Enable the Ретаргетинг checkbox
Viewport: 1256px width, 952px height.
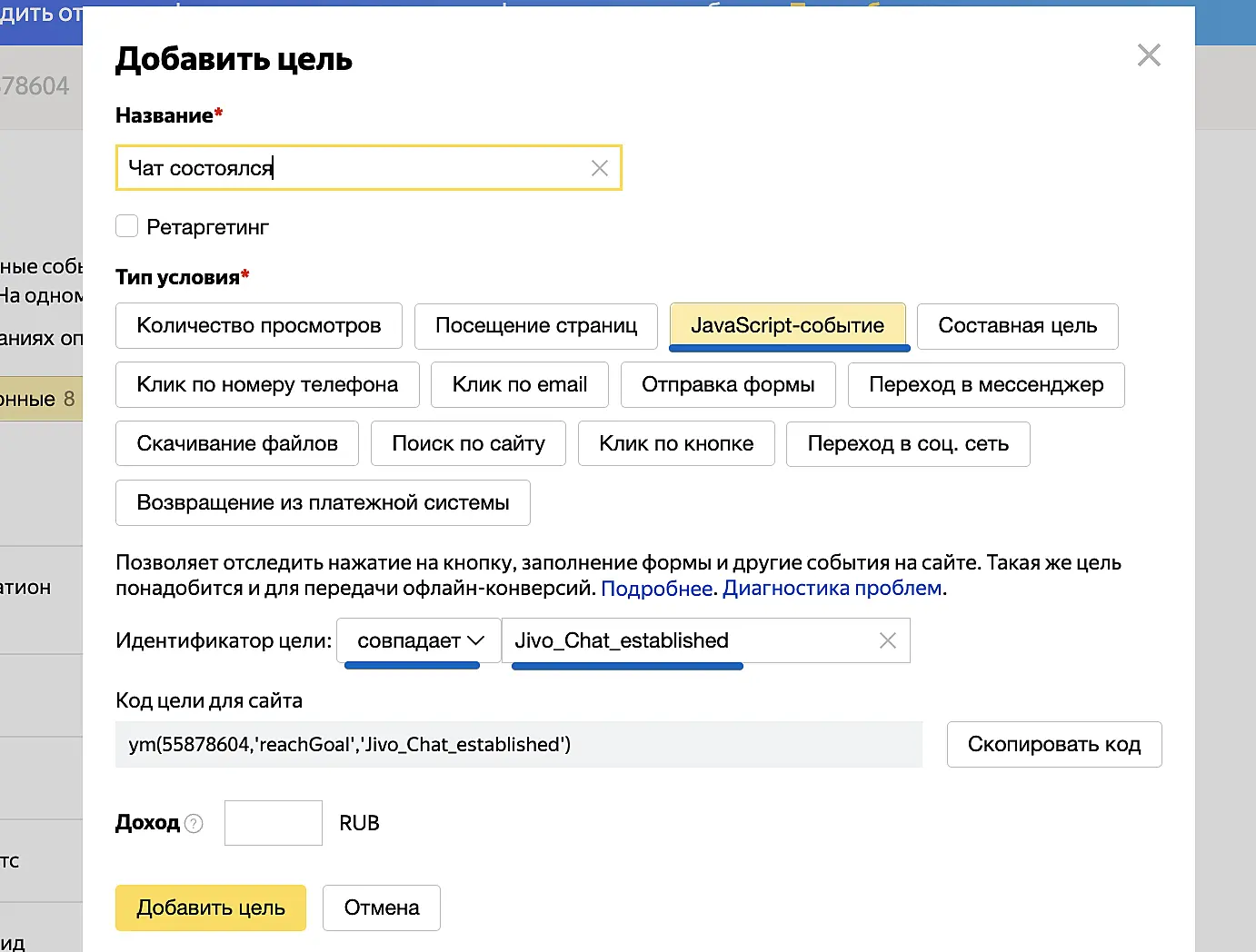[x=127, y=226]
